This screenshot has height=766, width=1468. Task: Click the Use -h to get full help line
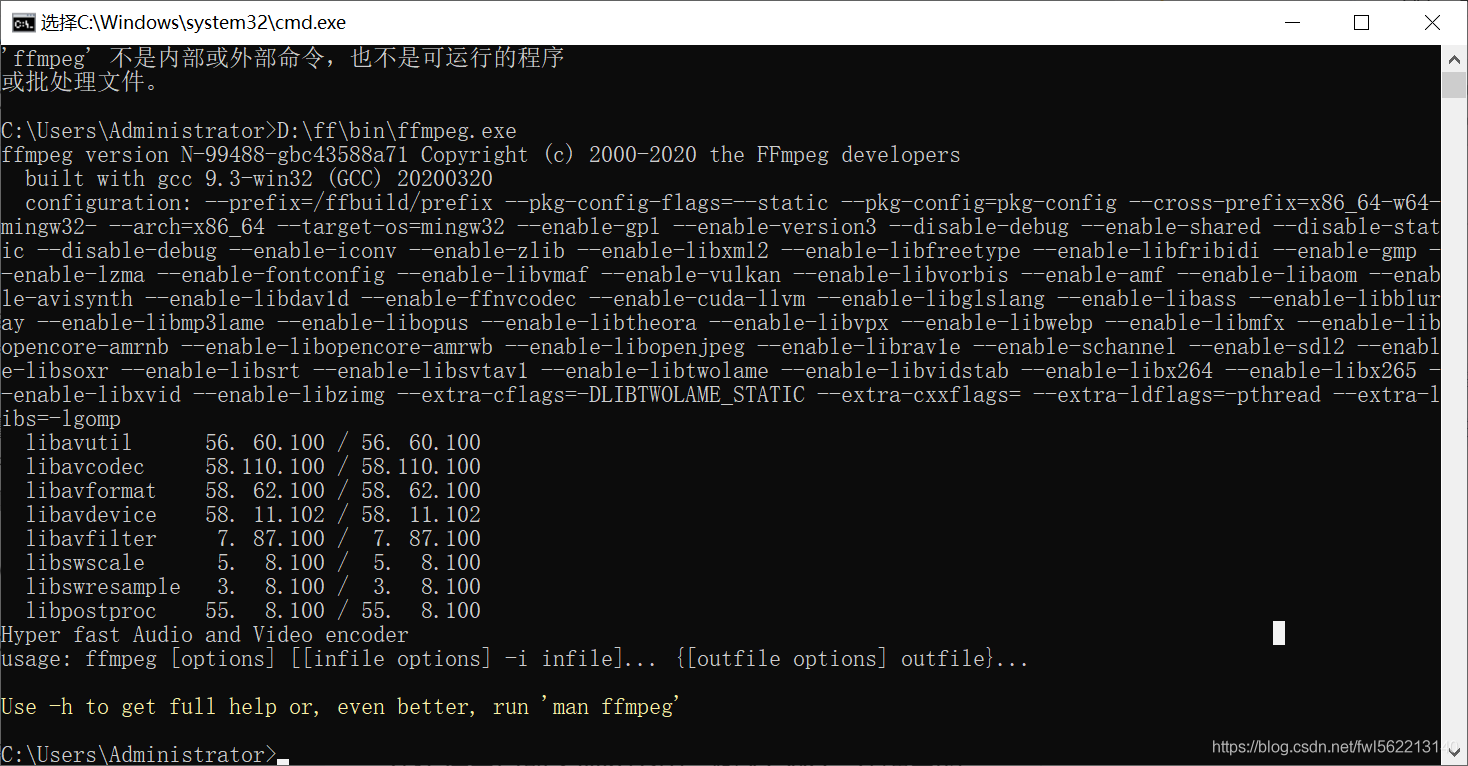tap(341, 707)
